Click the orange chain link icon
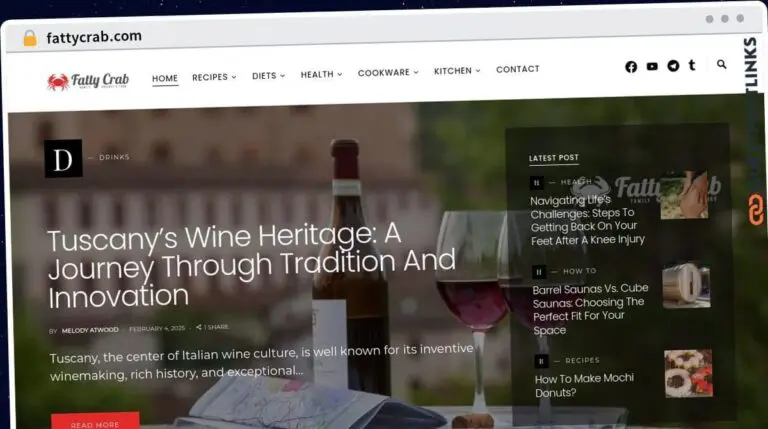This screenshot has width=768, height=429. (756, 210)
